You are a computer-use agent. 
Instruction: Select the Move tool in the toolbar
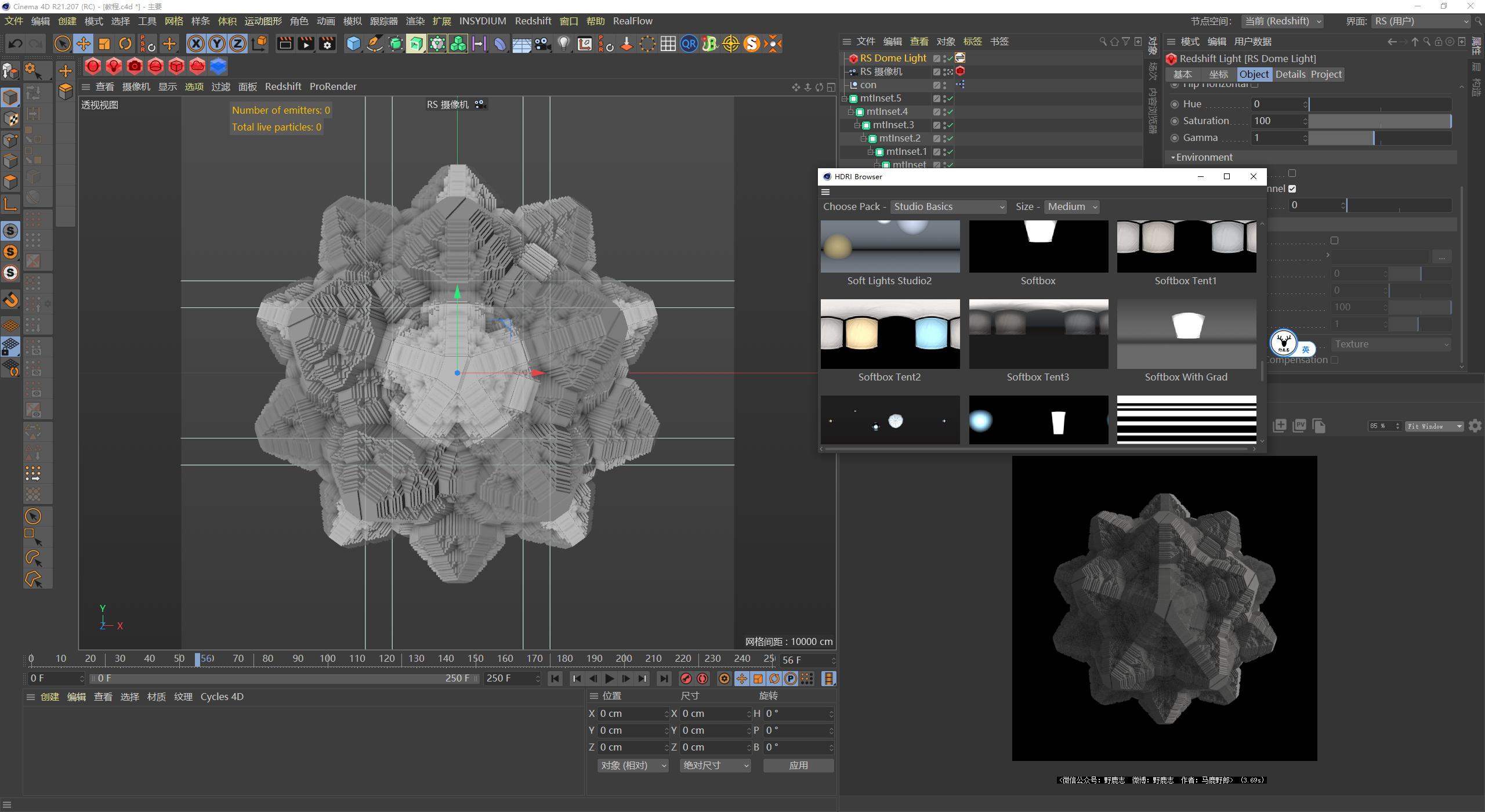point(84,43)
